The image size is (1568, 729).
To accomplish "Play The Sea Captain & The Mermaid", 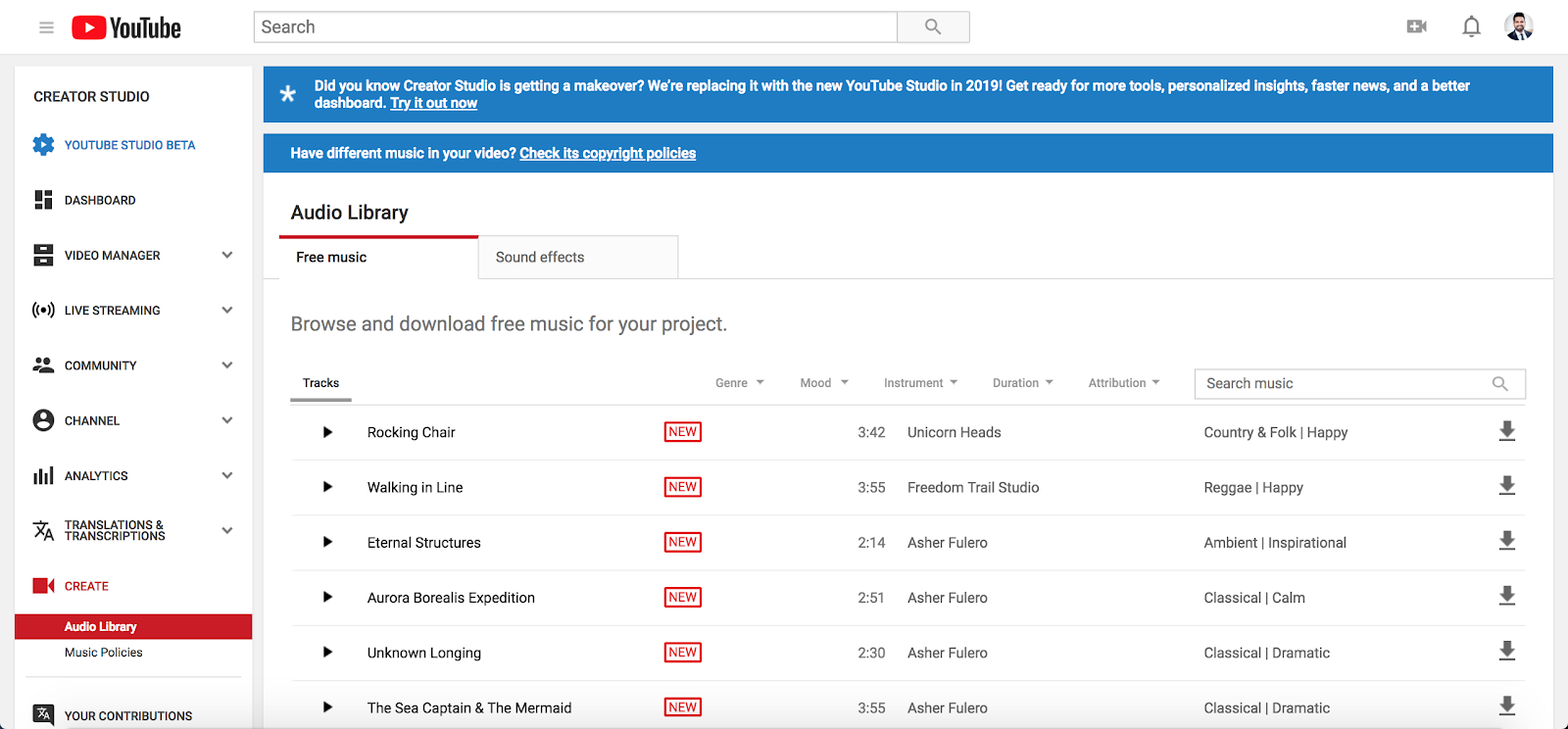I will (x=327, y=706).
